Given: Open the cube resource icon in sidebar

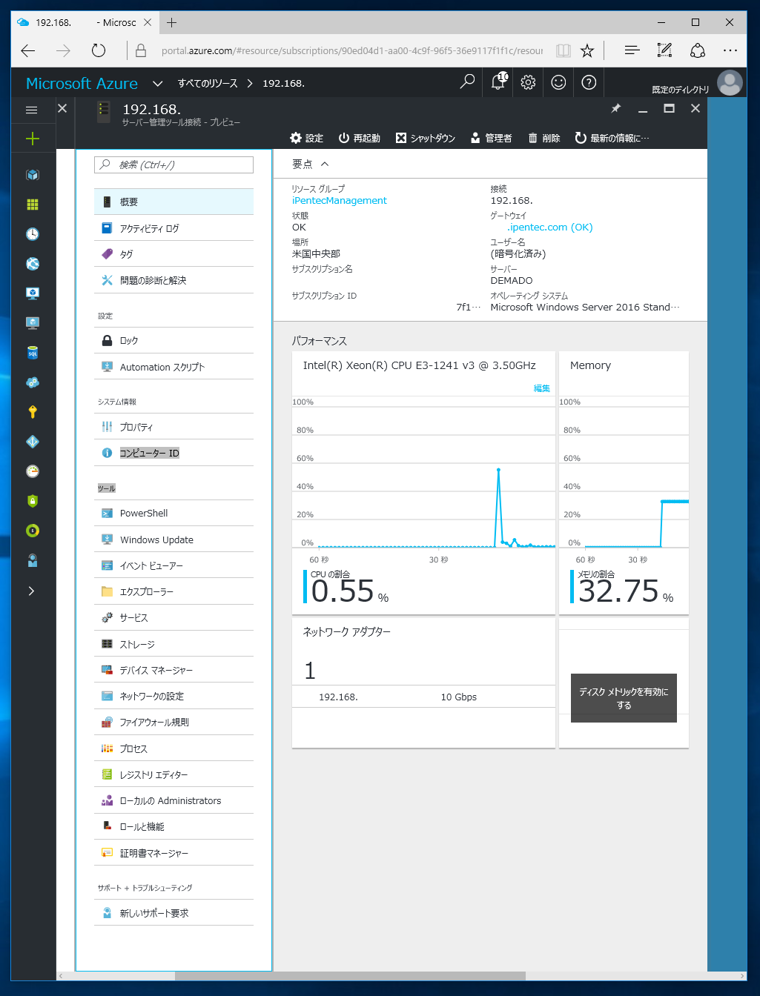Looking at the screenshot, I should coord(32,175).
